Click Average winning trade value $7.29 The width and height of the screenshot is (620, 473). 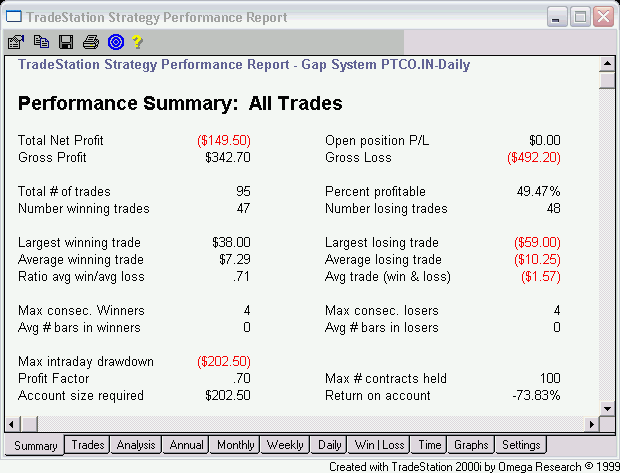tap(235, 259)
